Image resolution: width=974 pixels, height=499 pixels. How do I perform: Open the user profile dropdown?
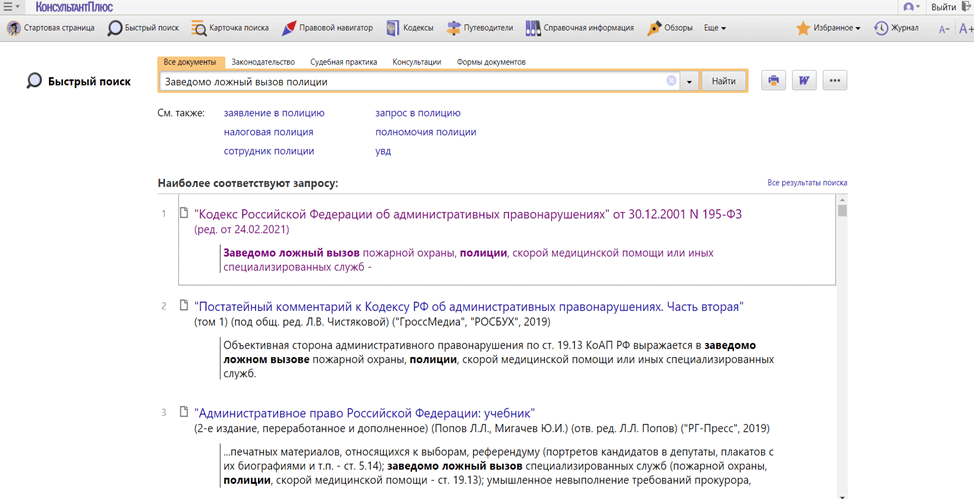(911, 7)
